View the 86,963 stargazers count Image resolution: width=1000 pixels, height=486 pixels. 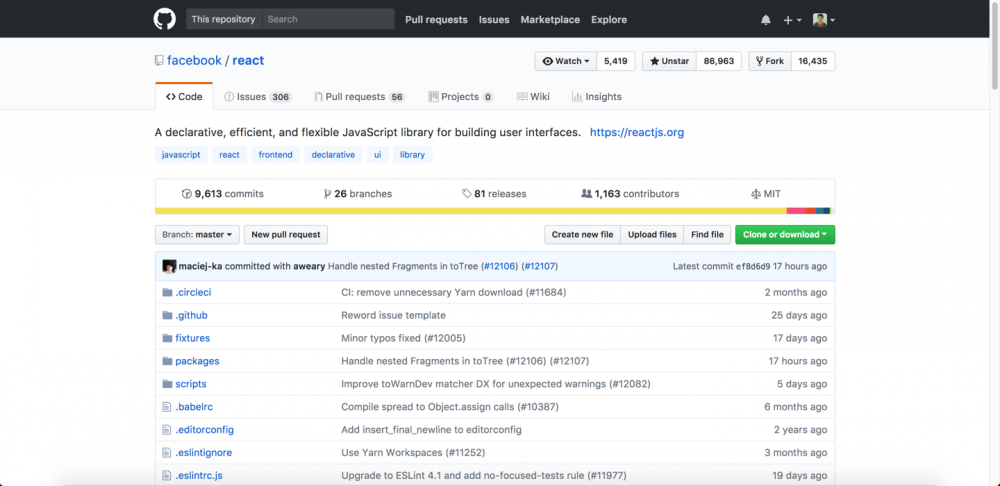tap(719, 61)
